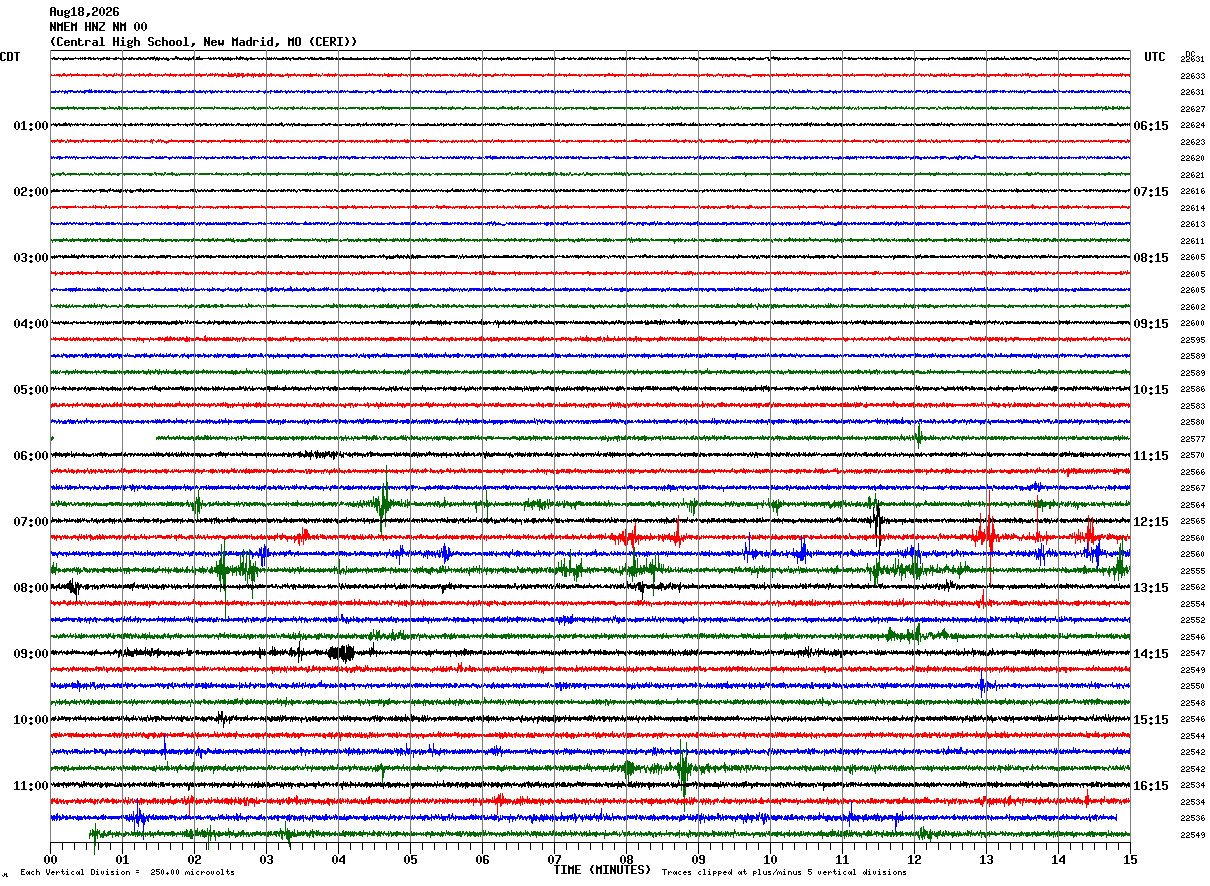Click the dense black burst on 09:00 trace
The height and width of the screenshot is (886, 1210).
(341, 653)
